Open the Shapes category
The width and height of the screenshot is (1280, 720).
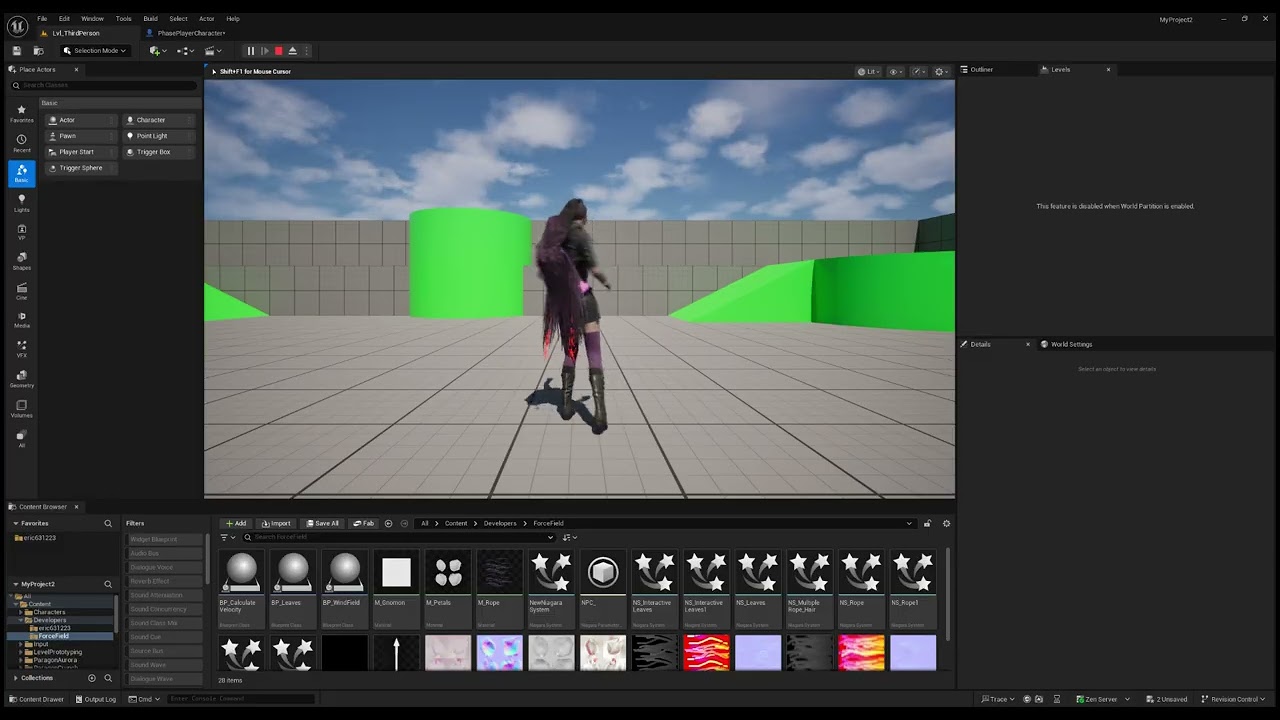click(21, 262)
